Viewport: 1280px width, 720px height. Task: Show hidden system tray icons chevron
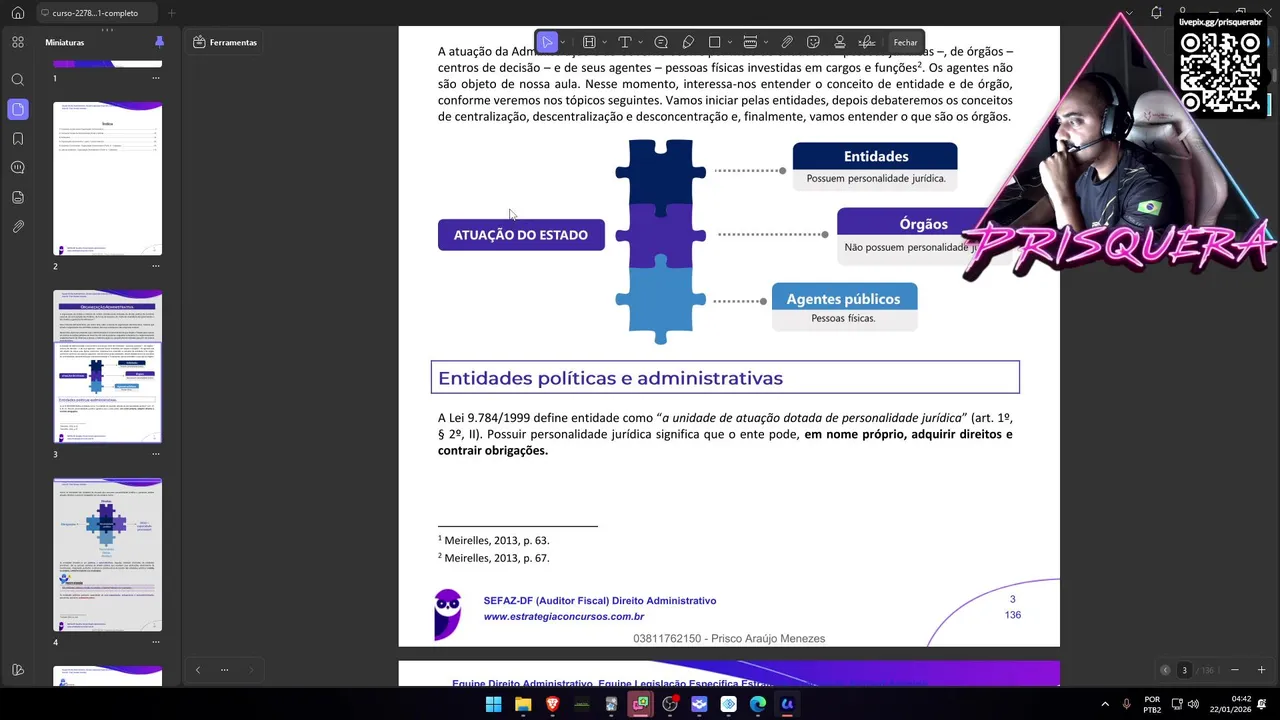point(1105,704)
